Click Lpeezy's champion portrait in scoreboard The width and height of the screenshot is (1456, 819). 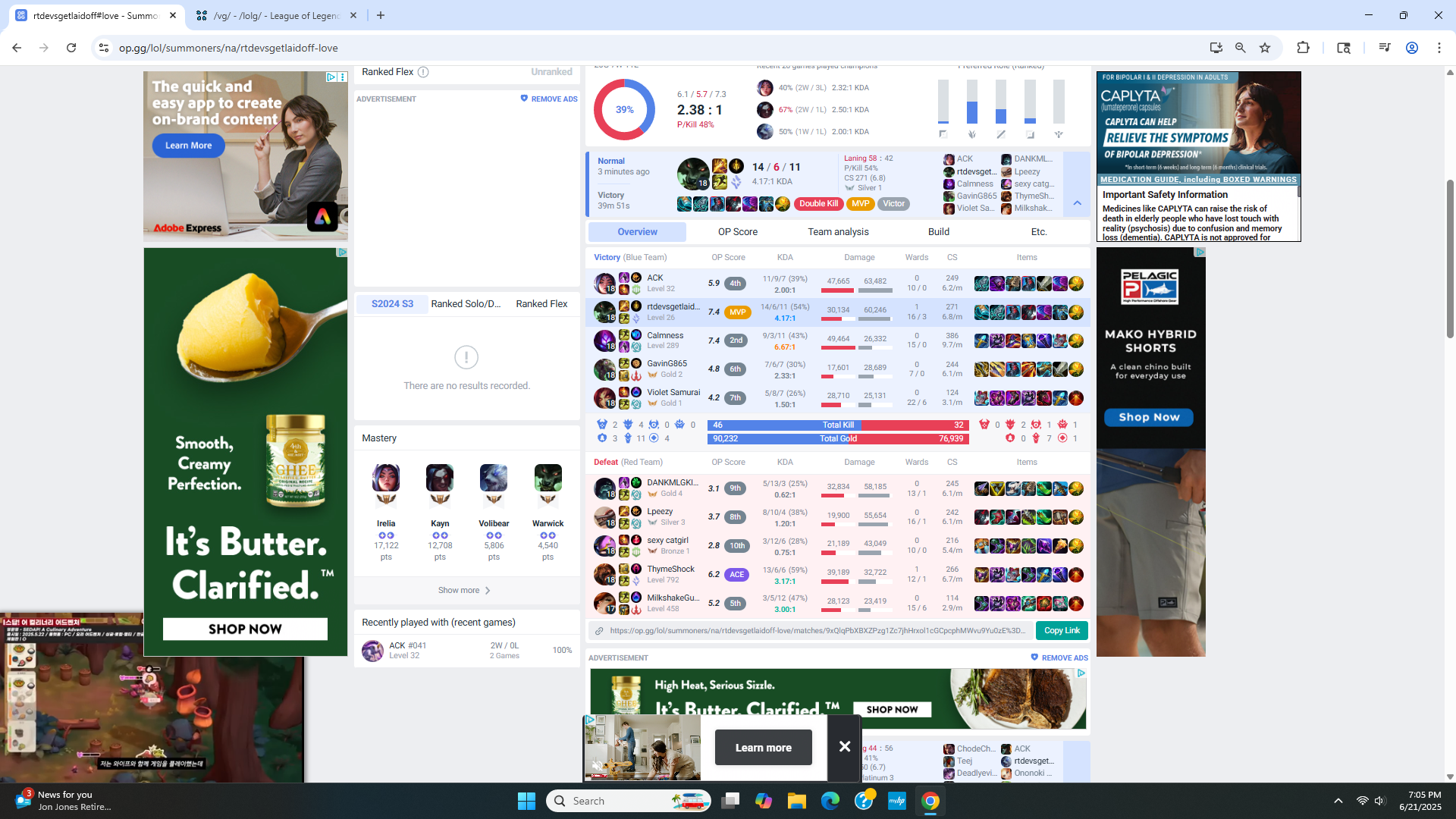(x=604, y=517)
